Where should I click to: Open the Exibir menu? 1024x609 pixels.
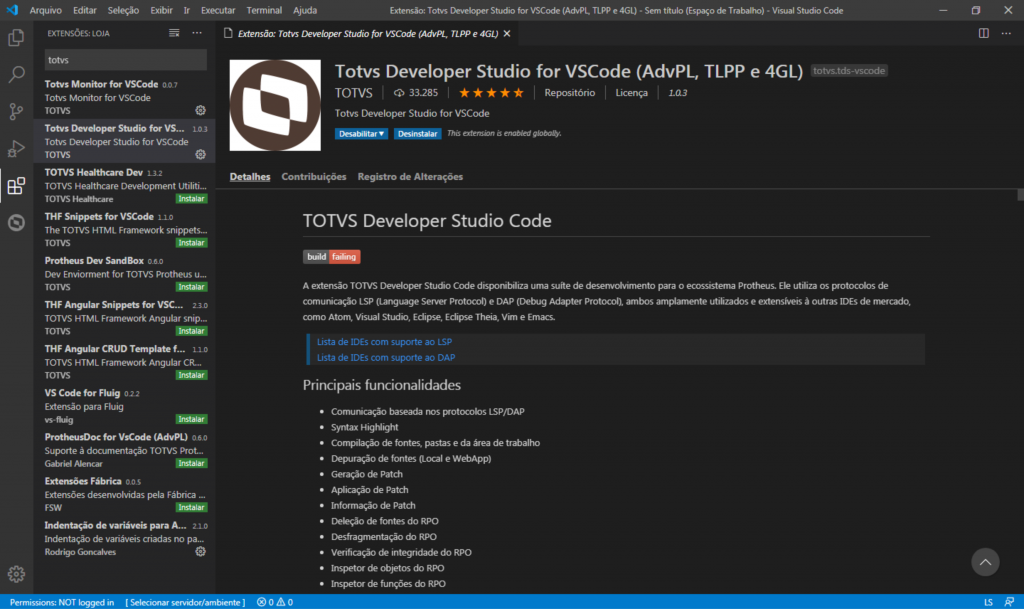pos(161,10)
